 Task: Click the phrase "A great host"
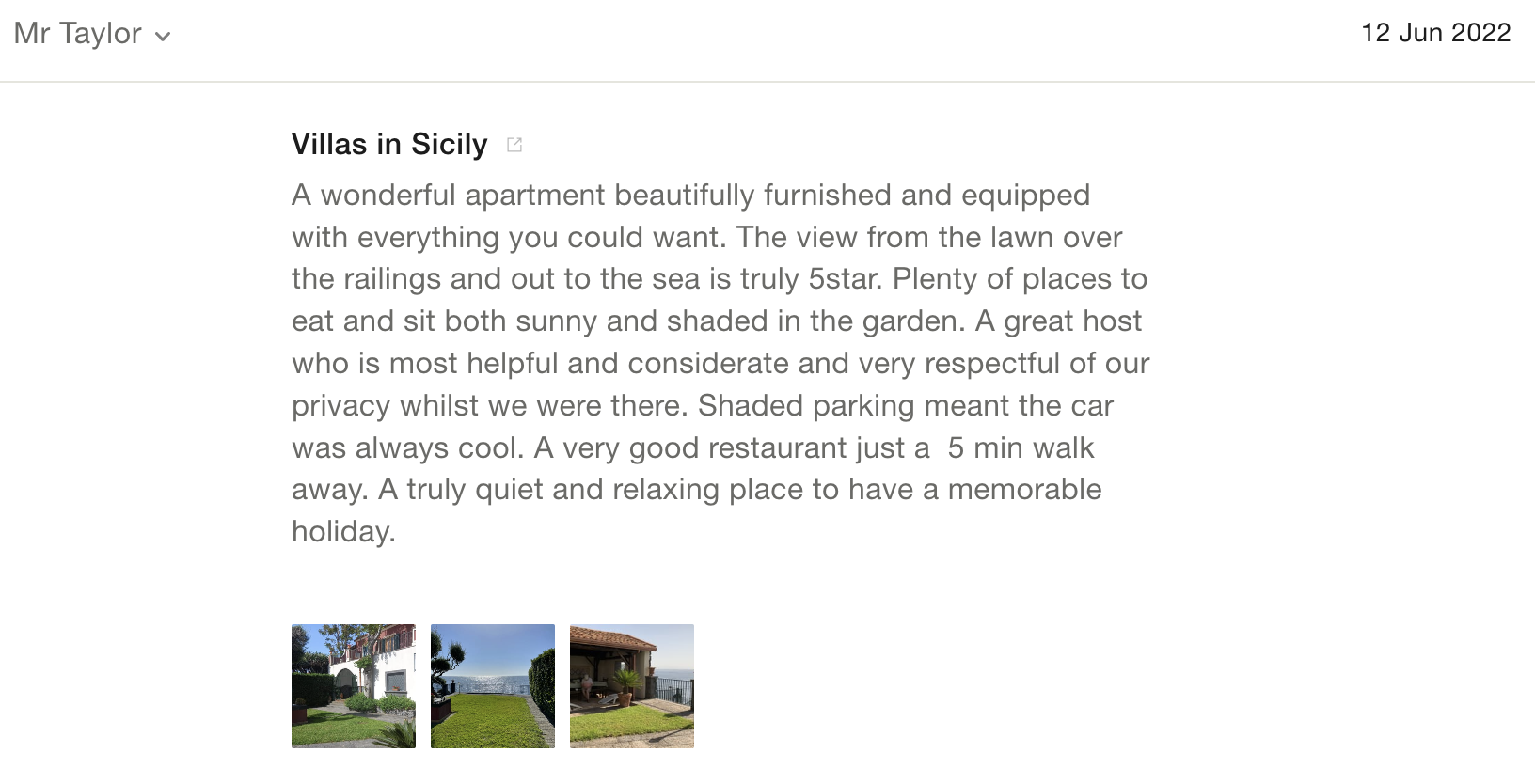(1058, 321)
